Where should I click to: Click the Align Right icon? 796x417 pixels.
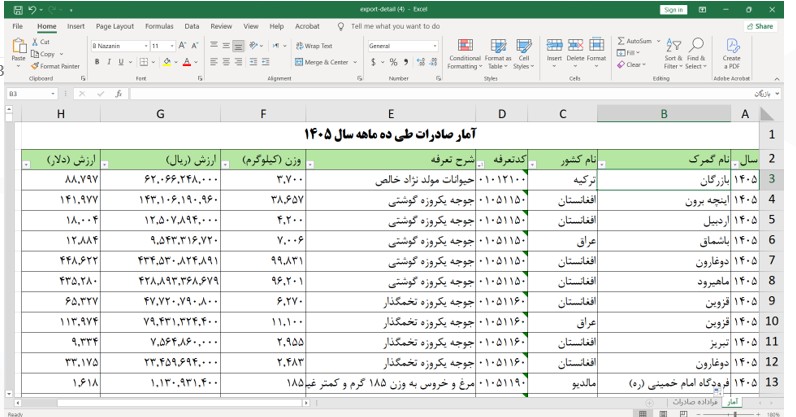coord(238,62)
